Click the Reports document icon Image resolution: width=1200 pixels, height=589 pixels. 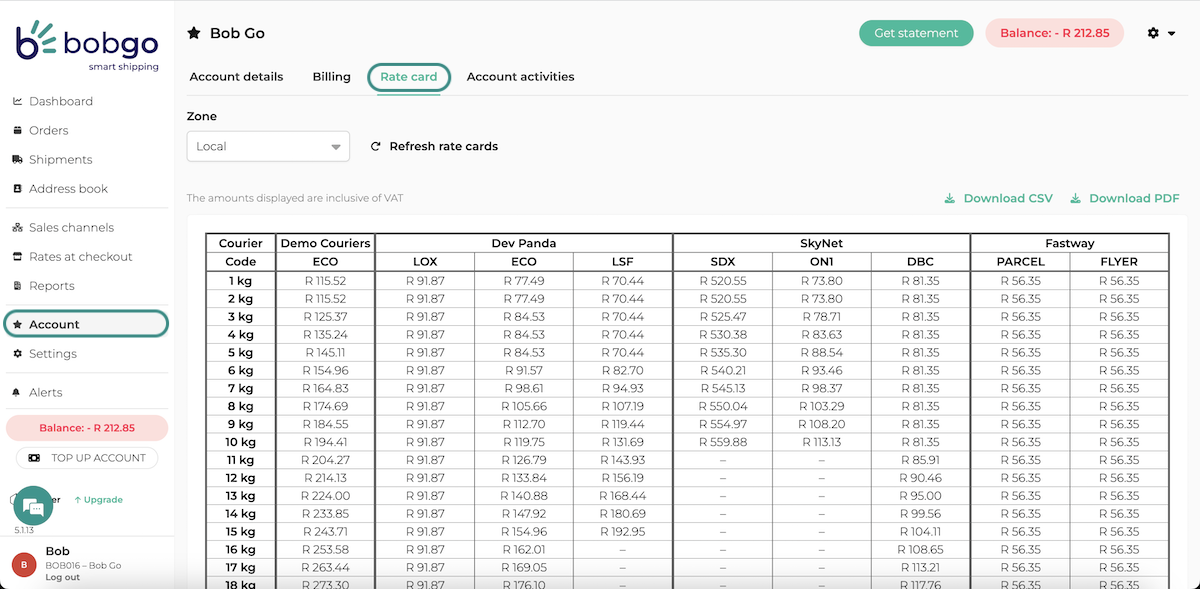(x=18, y=285)
